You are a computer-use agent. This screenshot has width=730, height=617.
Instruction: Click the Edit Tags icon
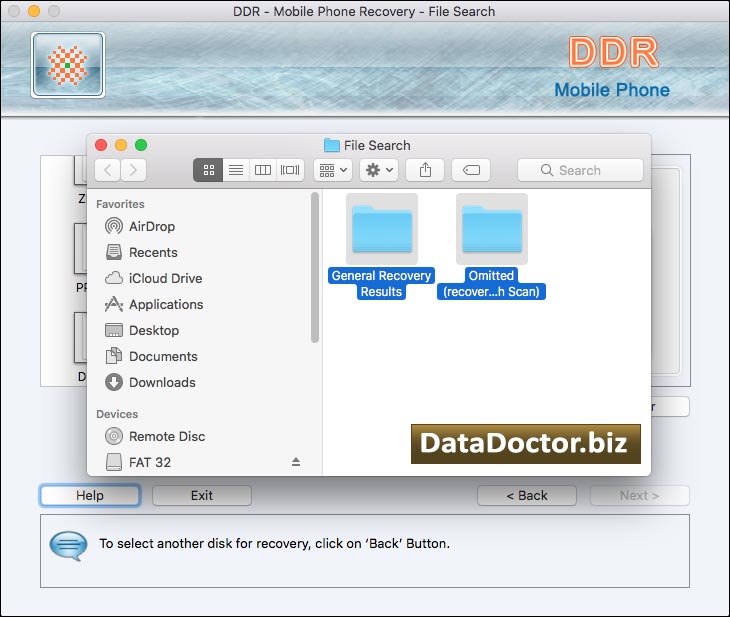[470, 170]
